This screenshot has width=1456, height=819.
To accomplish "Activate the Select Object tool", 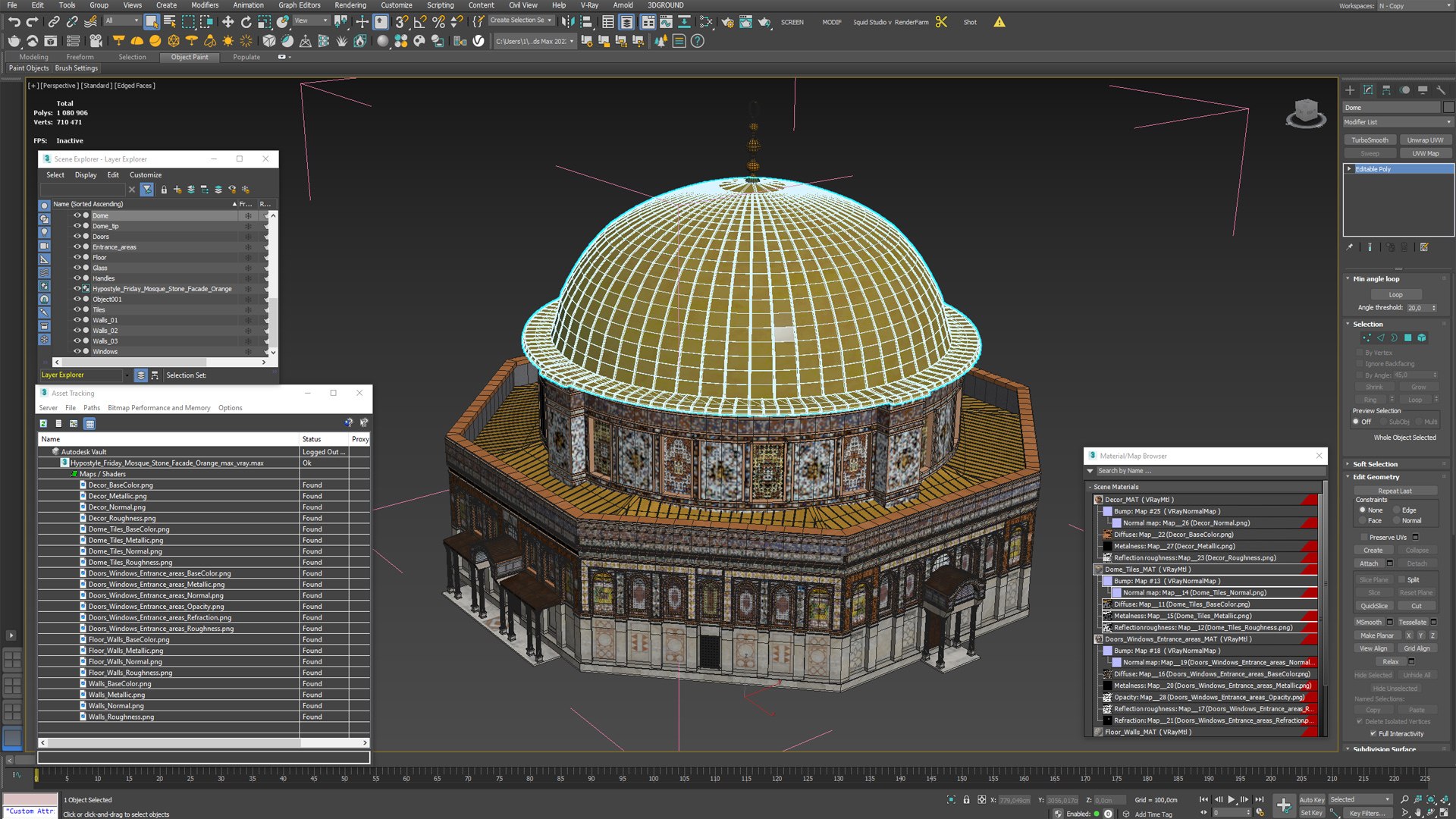I will (x=152, y=22).
